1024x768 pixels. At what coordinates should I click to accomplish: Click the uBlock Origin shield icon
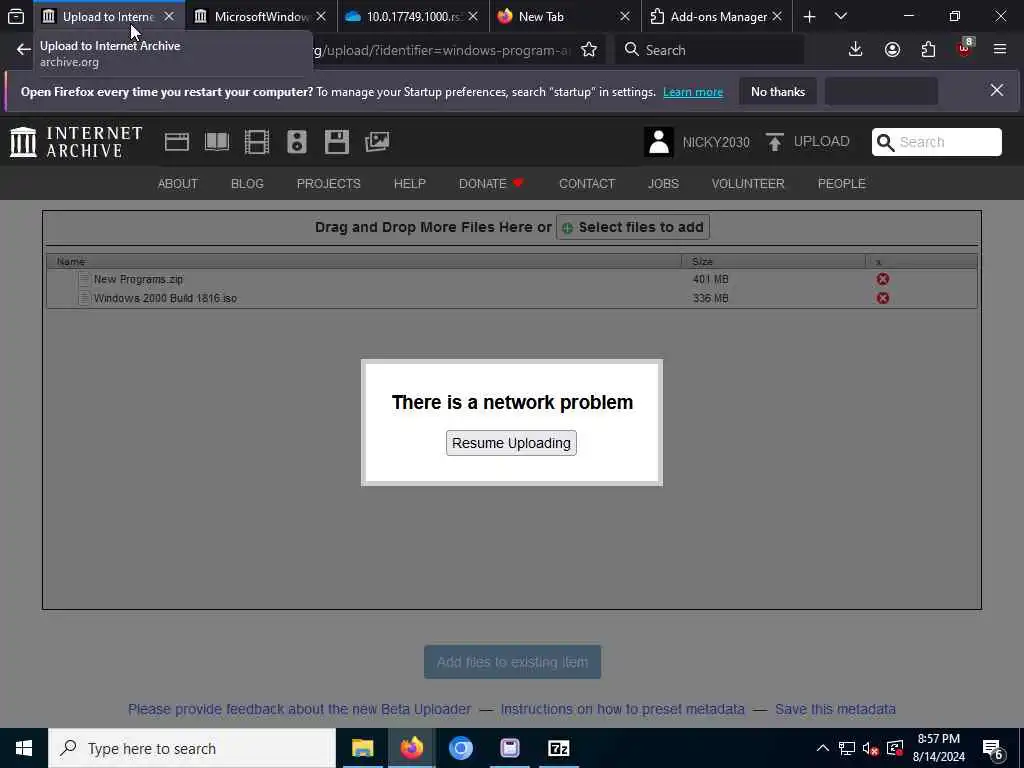click(x=965, y=48)
